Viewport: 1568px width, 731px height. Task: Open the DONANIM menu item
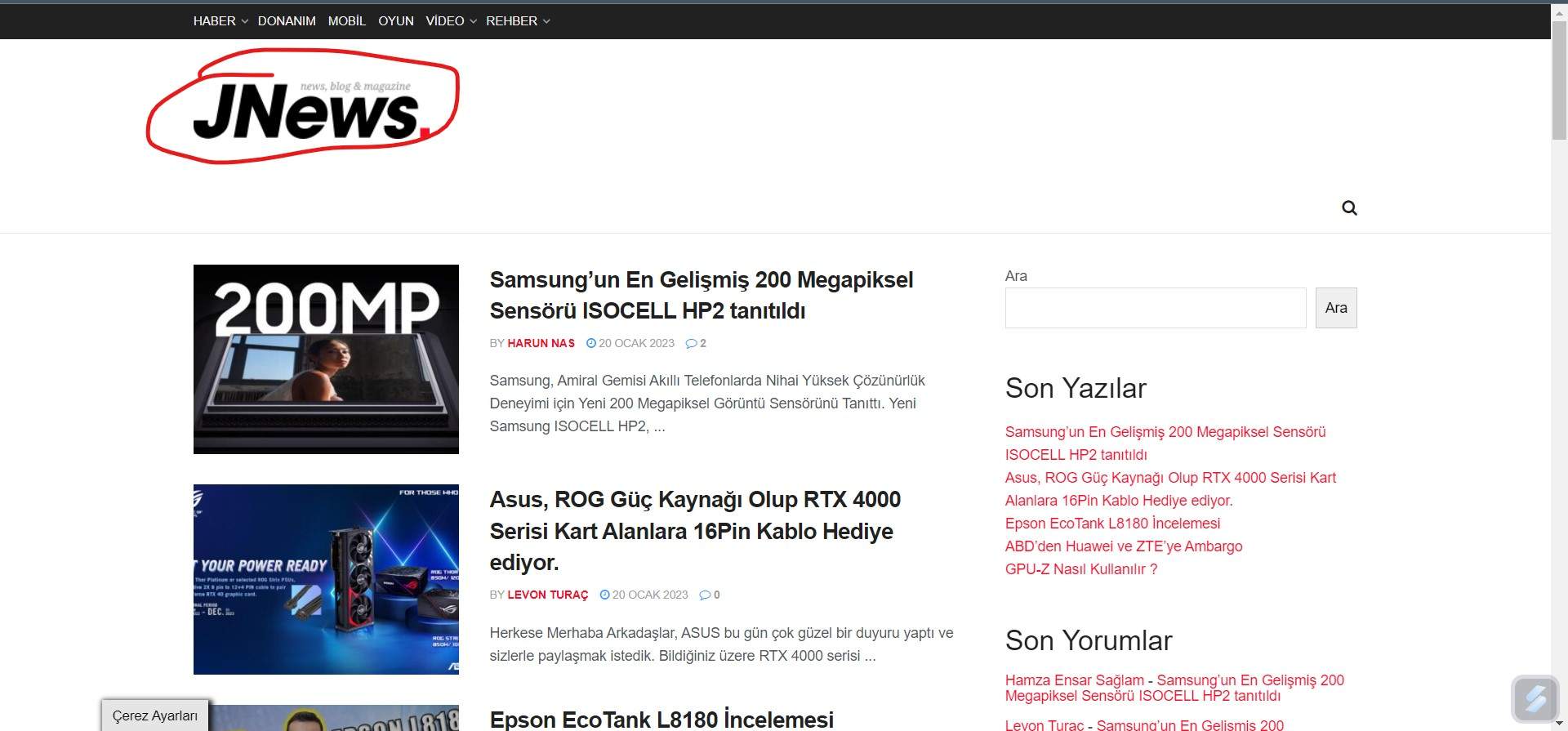[x=287, y=21]
